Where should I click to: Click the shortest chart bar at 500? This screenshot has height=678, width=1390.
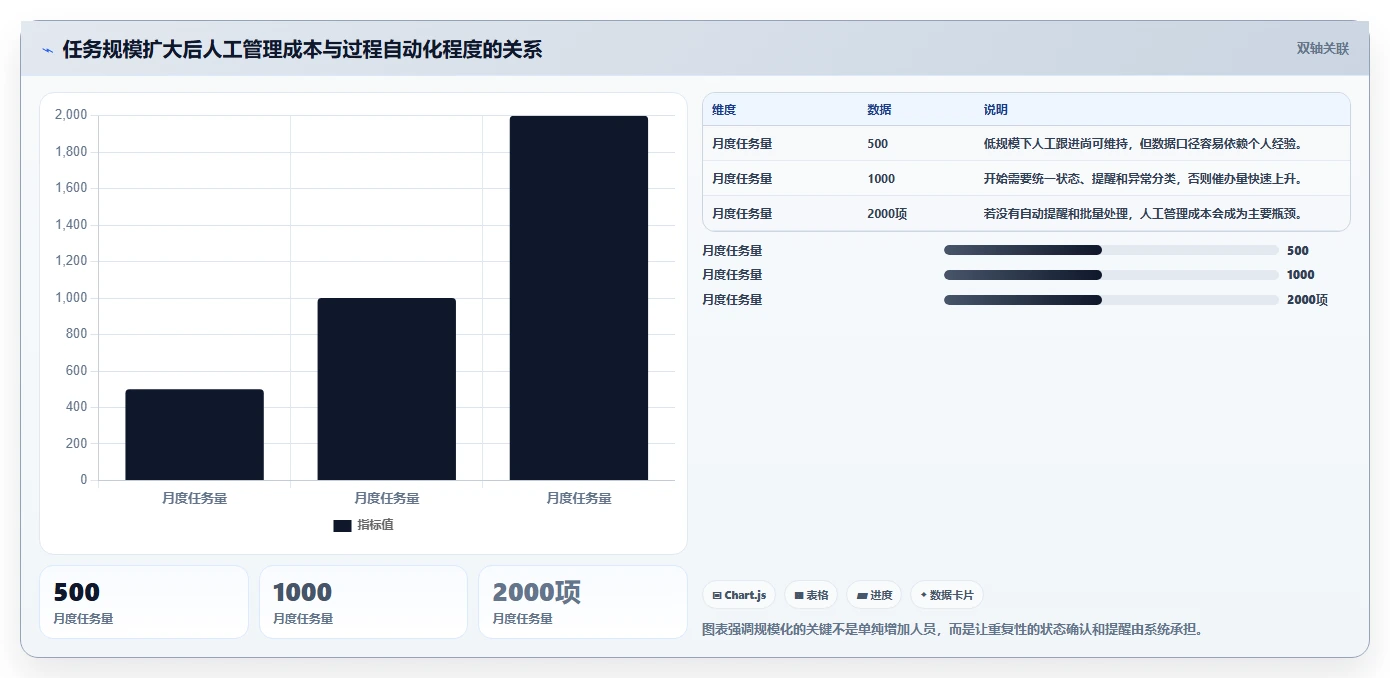pyautogui.click(x=194, y=435)
